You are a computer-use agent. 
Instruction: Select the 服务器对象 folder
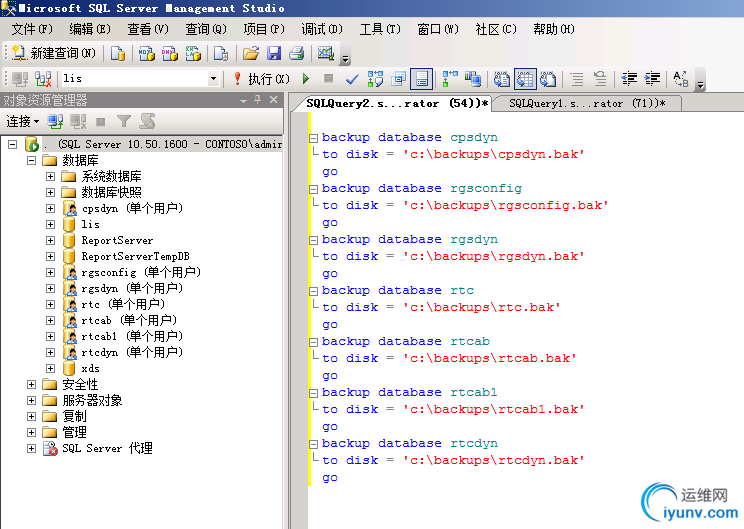[x=92, y=400]
